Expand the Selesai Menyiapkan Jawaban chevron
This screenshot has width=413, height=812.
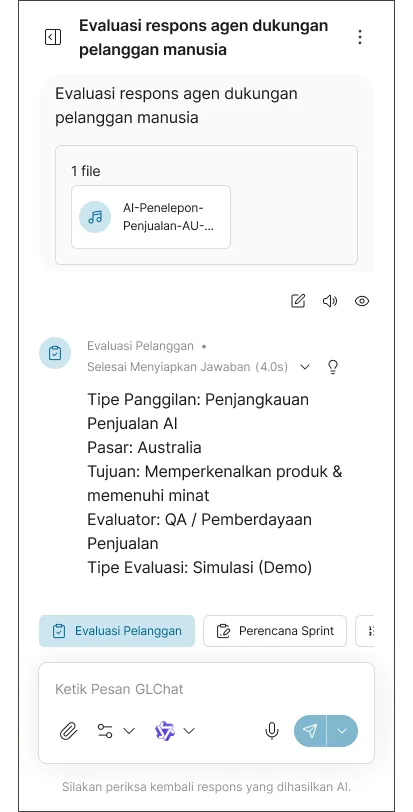[x=305, y=367]
